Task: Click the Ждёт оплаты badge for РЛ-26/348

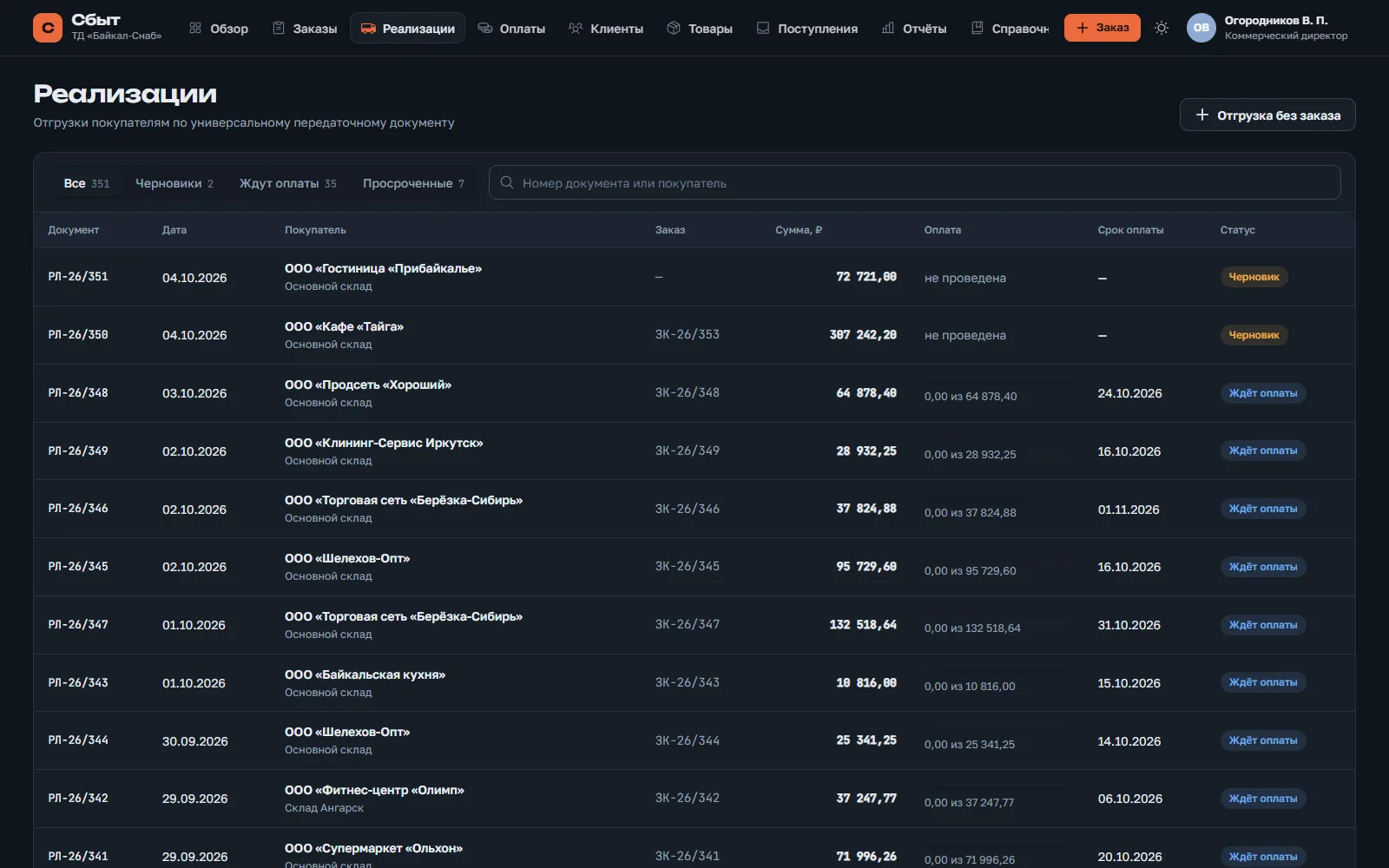Action: pyautogui.click(x=1263, y=393)
